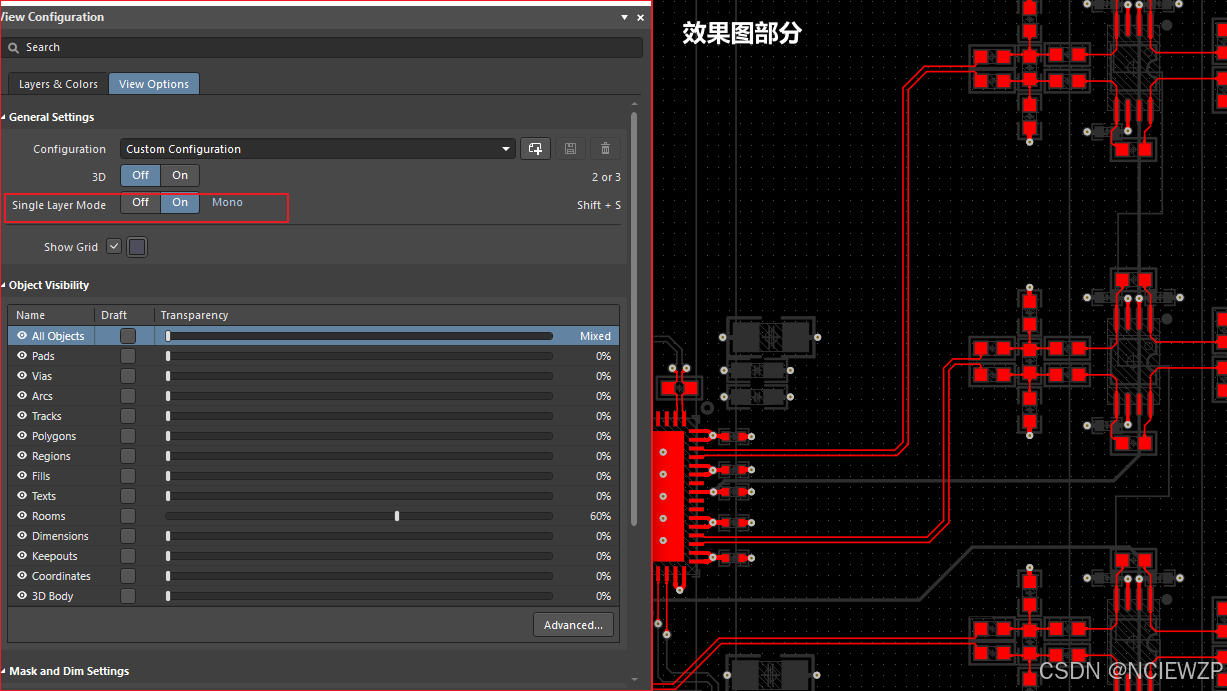Viewport: 1227px width, 691px height.
Task: Toggle Texts visibility eye
Action: point(22,496)
